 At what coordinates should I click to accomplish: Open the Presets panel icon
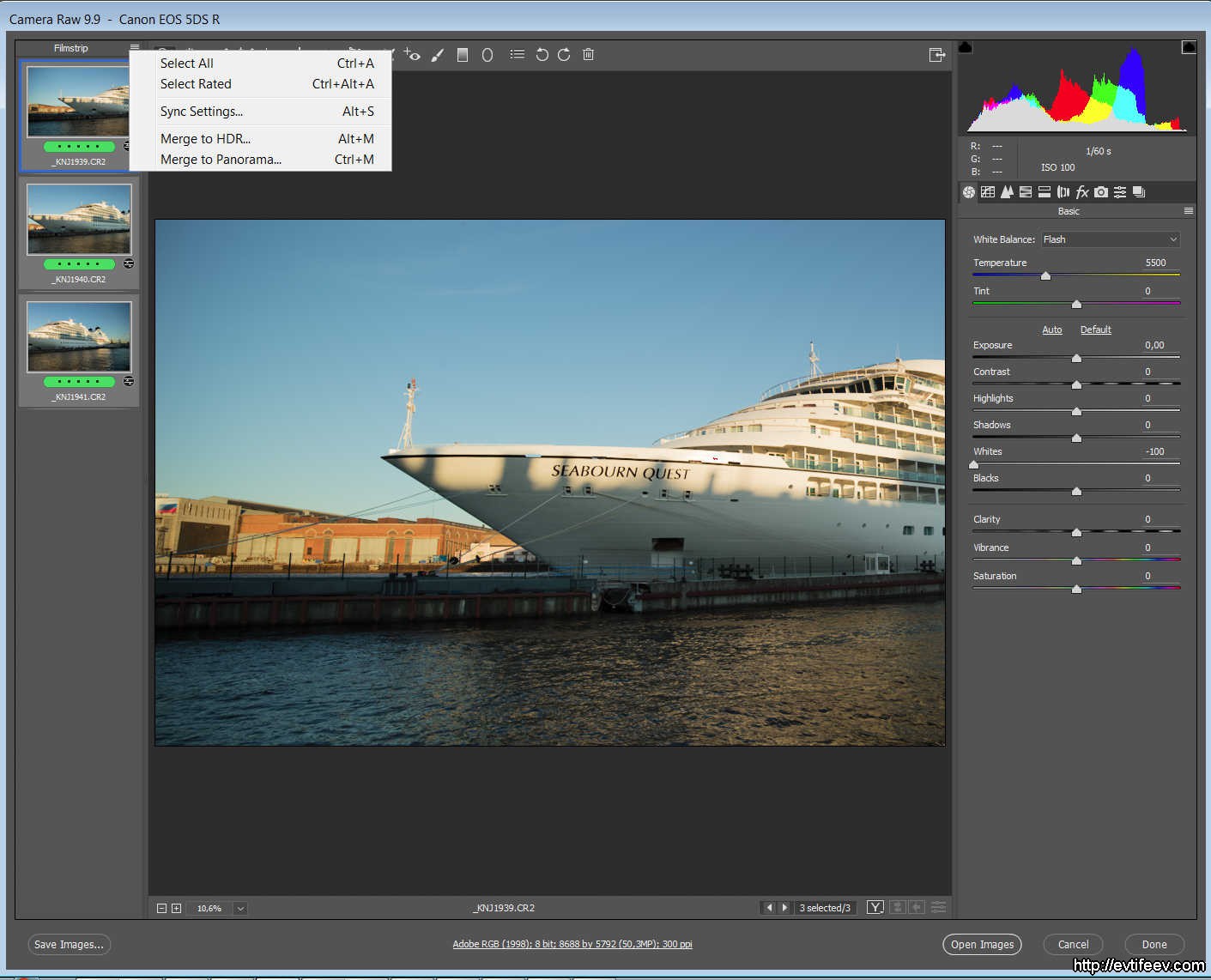point(1120,192)
